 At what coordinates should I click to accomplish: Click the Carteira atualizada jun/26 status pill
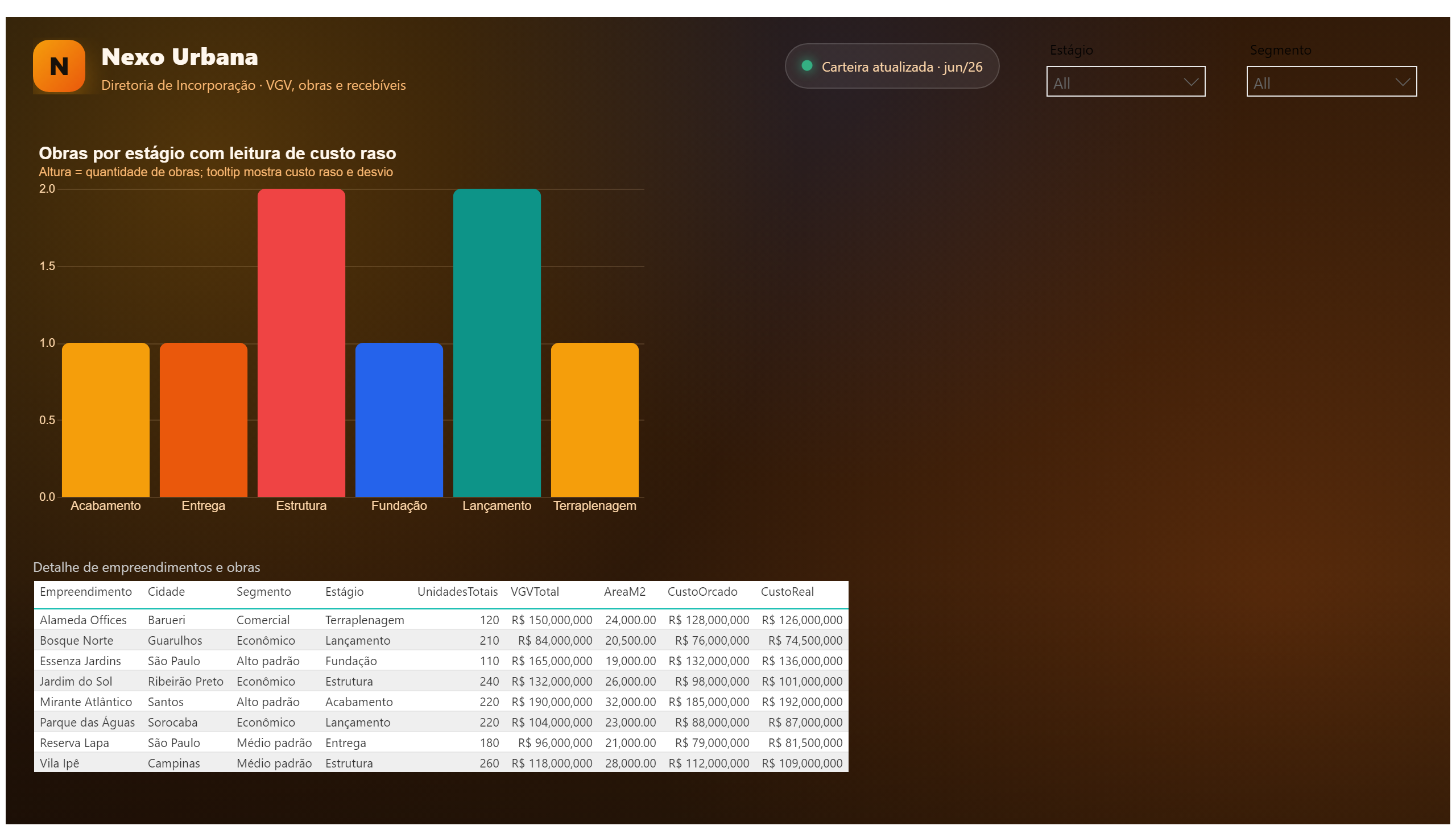point(891,66)
